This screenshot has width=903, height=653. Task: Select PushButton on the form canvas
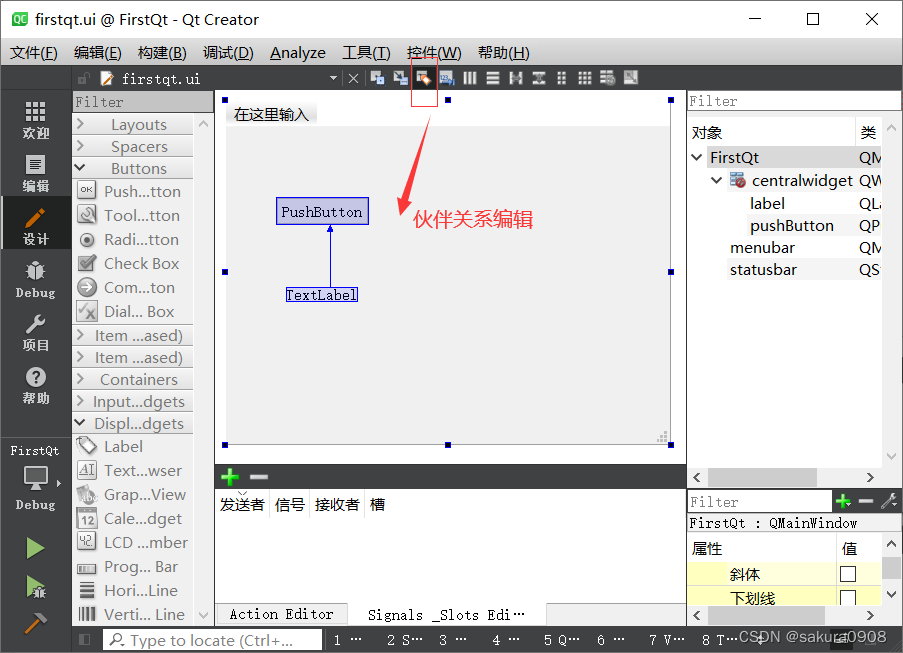[322, 211]
